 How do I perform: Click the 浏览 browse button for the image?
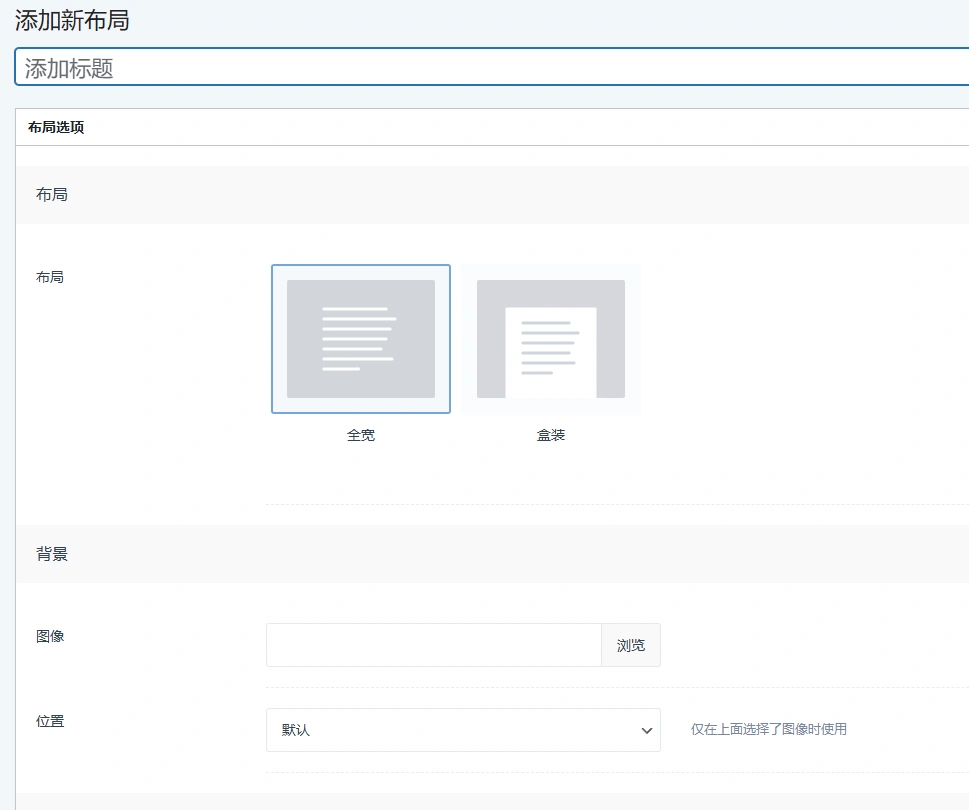(630, 644)
